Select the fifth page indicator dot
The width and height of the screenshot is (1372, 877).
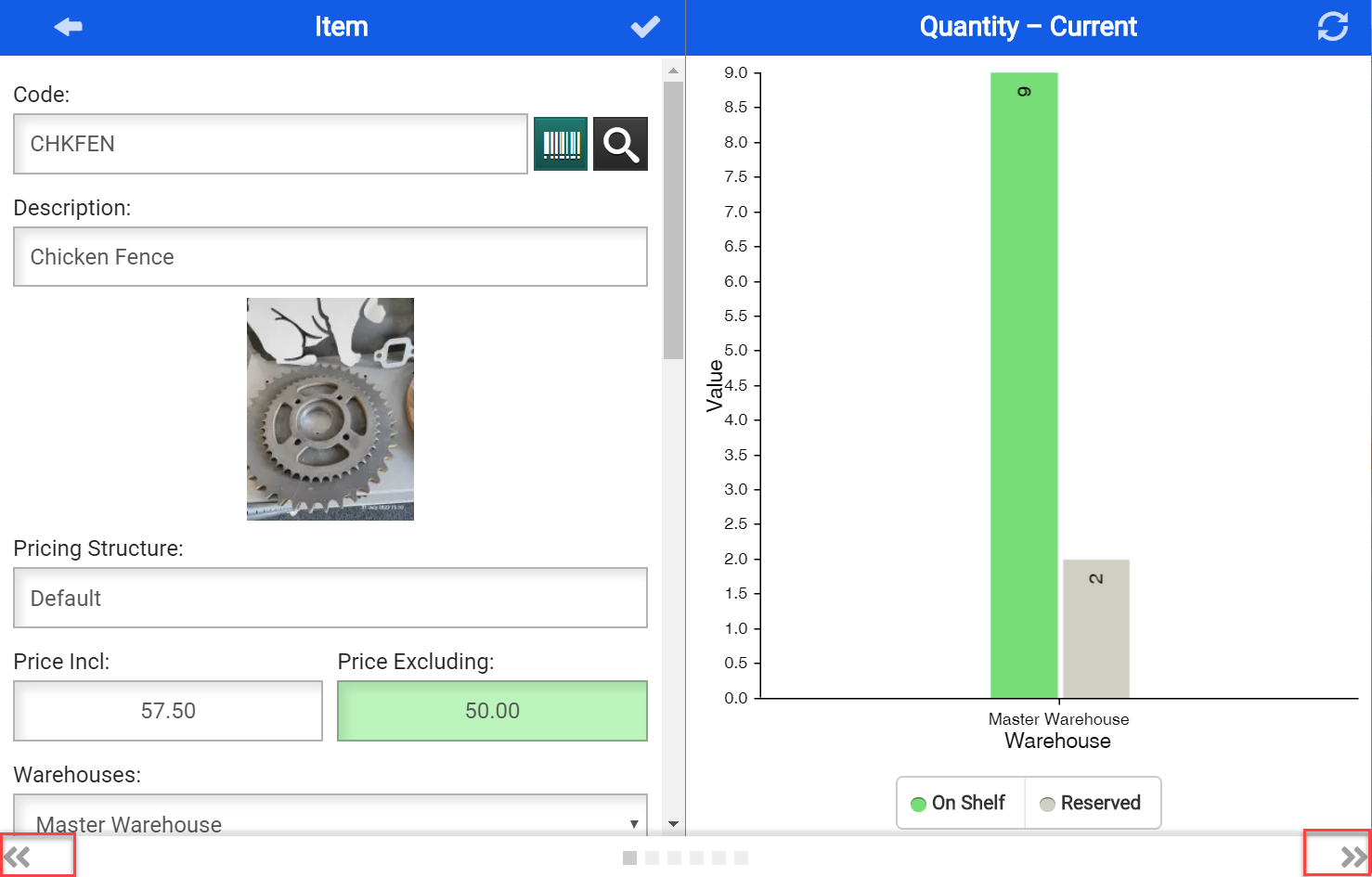click(718, 858)
